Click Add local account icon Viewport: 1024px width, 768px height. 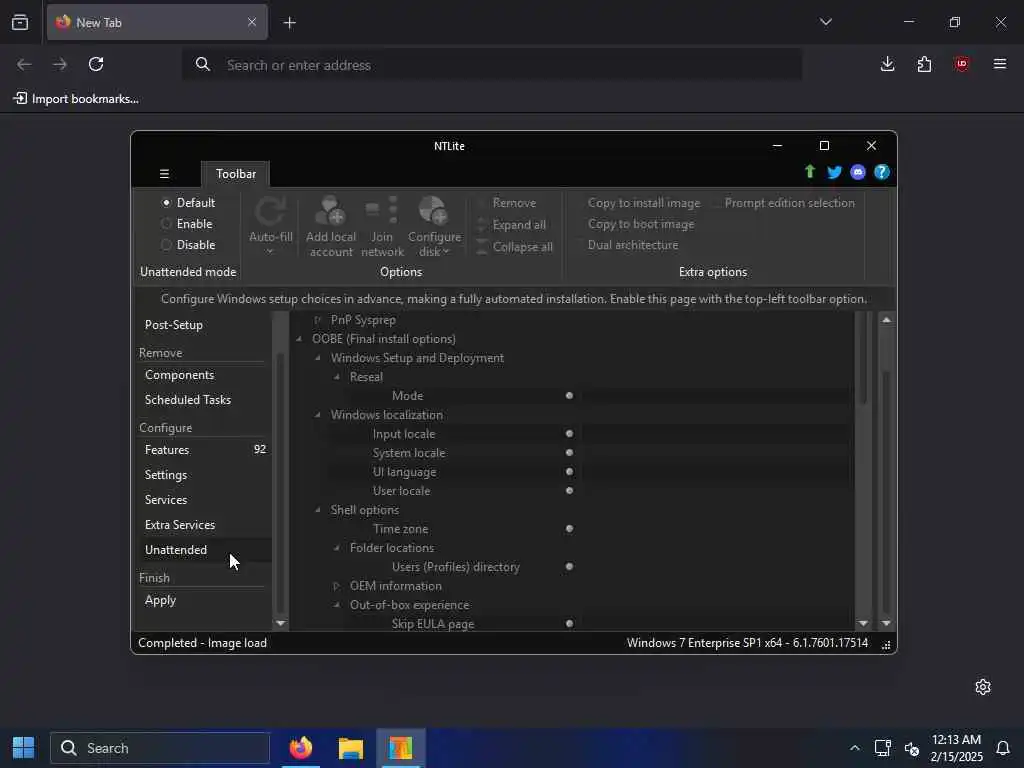[x=330, y=211]
